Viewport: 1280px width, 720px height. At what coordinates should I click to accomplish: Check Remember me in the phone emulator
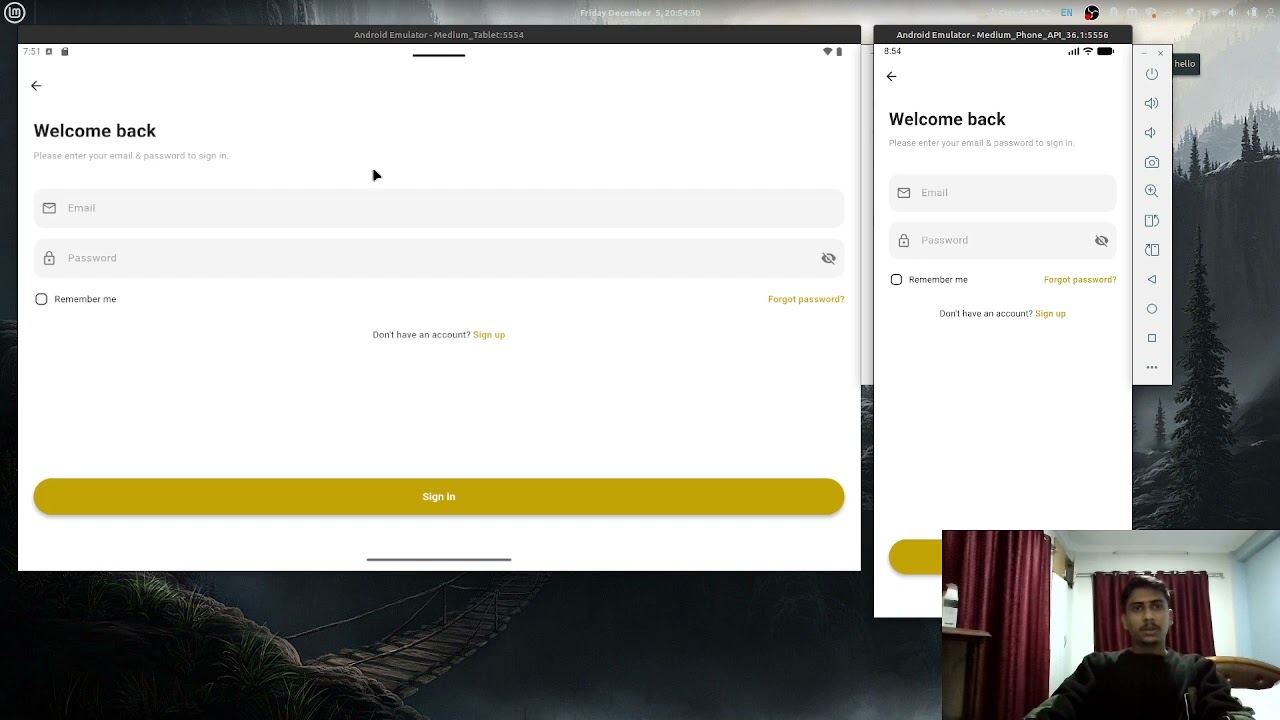tap(896, 280)
